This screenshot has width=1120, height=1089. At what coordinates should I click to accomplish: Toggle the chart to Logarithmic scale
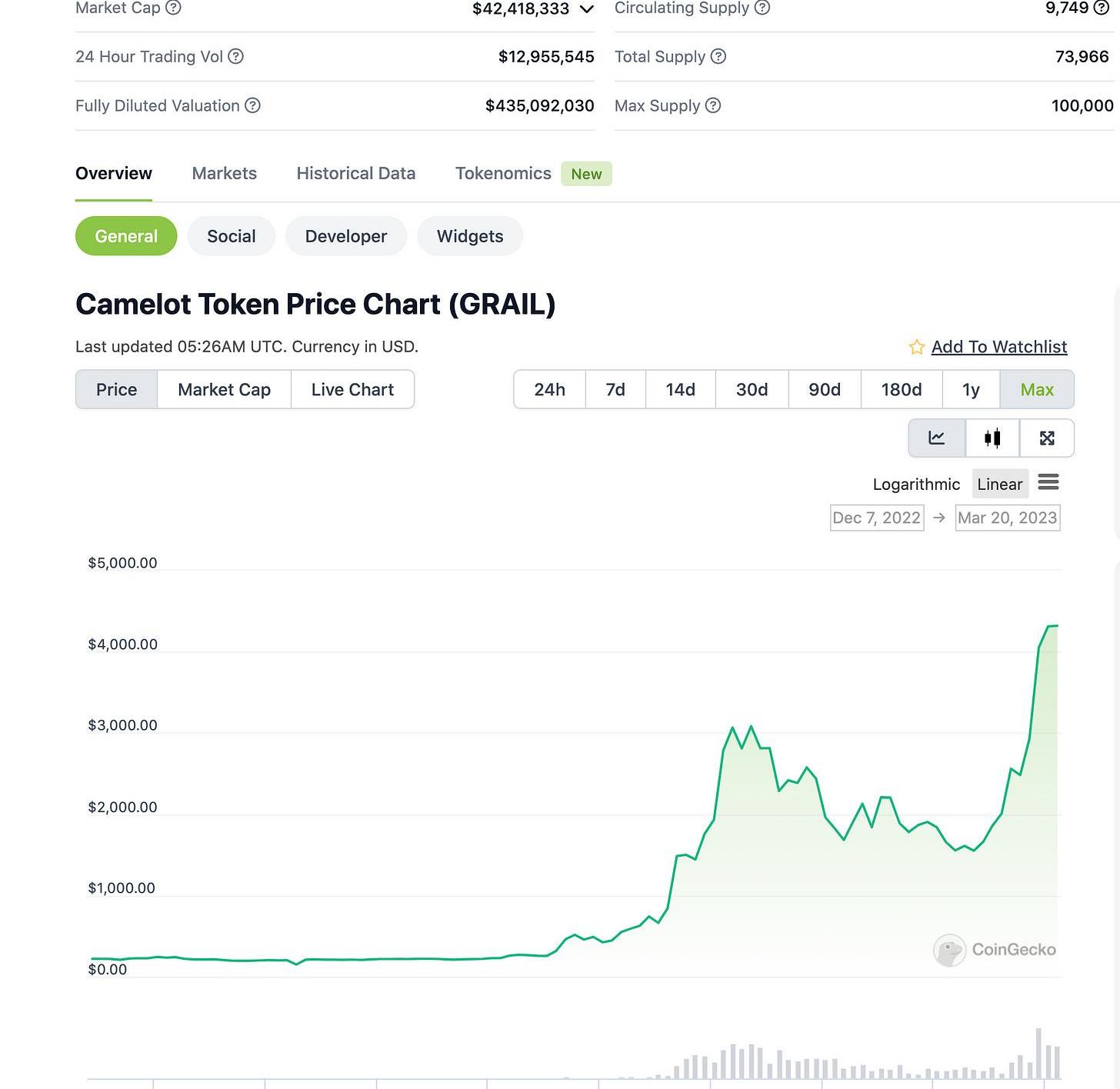pyautogui.click(x=916, y=485)
